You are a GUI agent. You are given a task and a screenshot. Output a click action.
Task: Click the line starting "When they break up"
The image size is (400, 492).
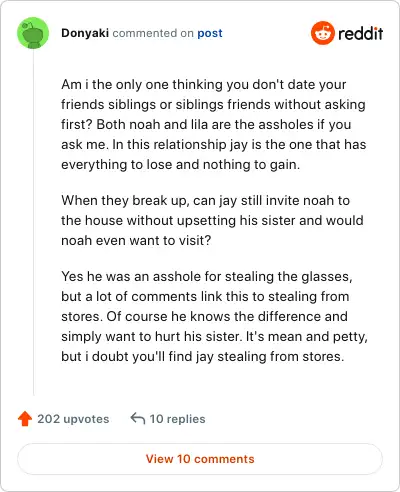pos(205,201)
